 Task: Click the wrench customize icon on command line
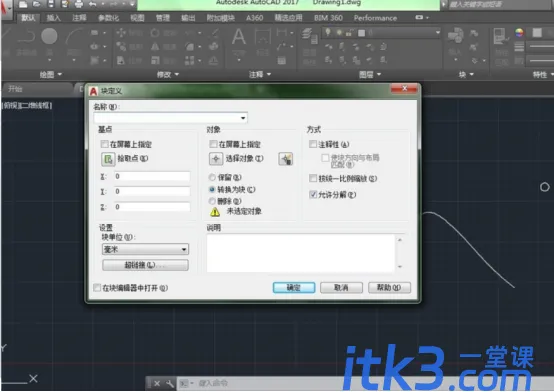pos(170,383)
